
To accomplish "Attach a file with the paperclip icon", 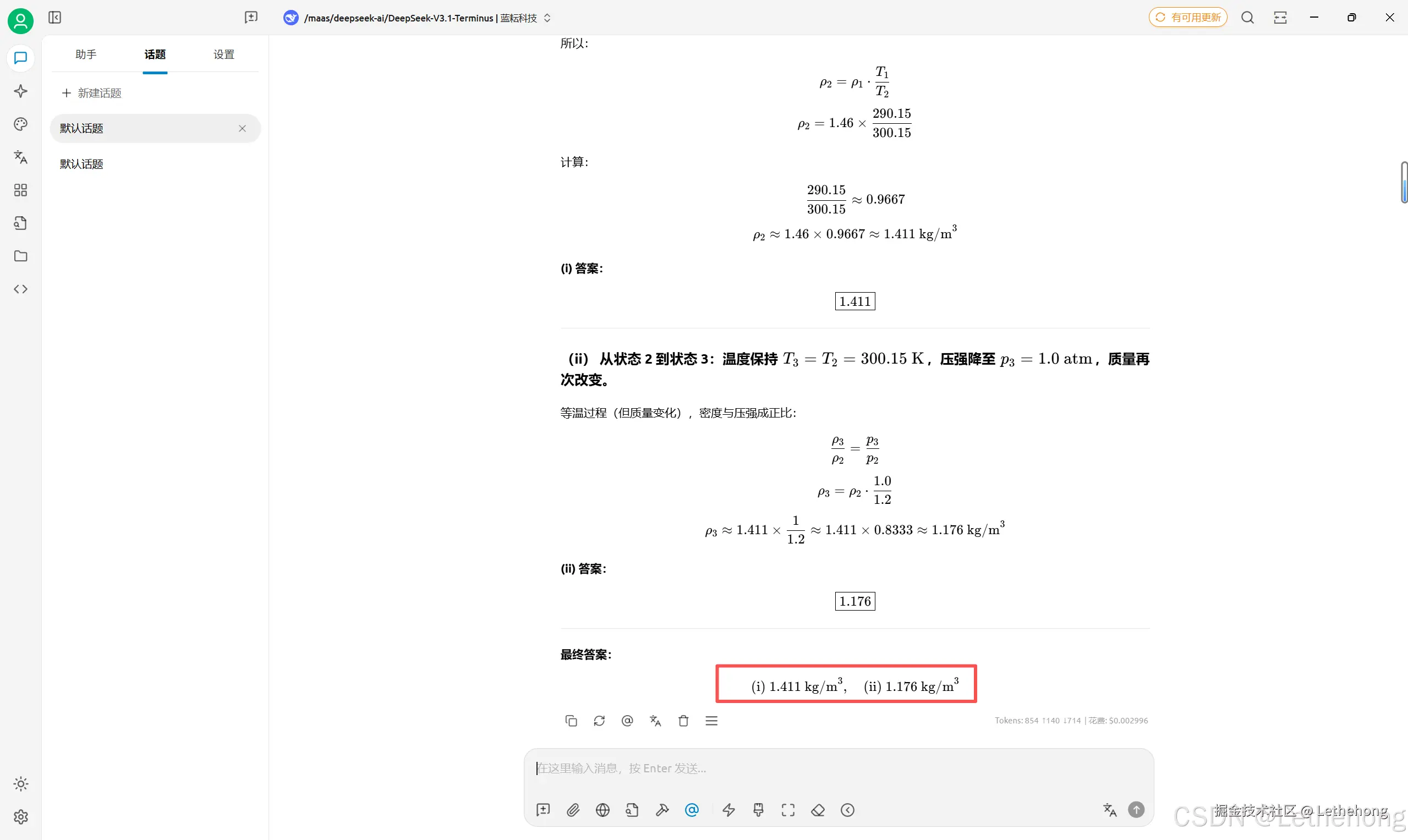I will click(x=573, y=810).
